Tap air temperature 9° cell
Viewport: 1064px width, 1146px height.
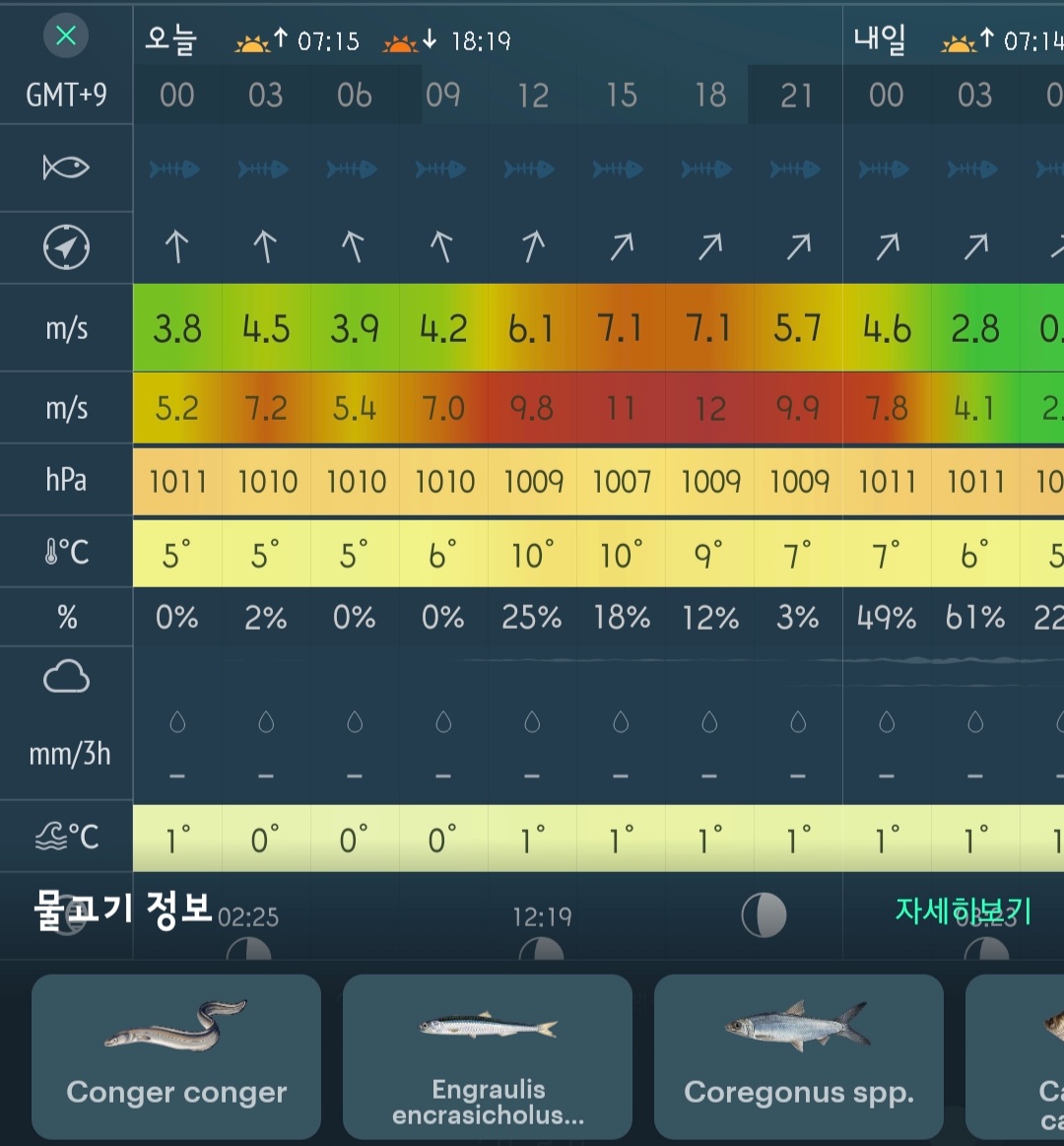(x=709, y=554)
